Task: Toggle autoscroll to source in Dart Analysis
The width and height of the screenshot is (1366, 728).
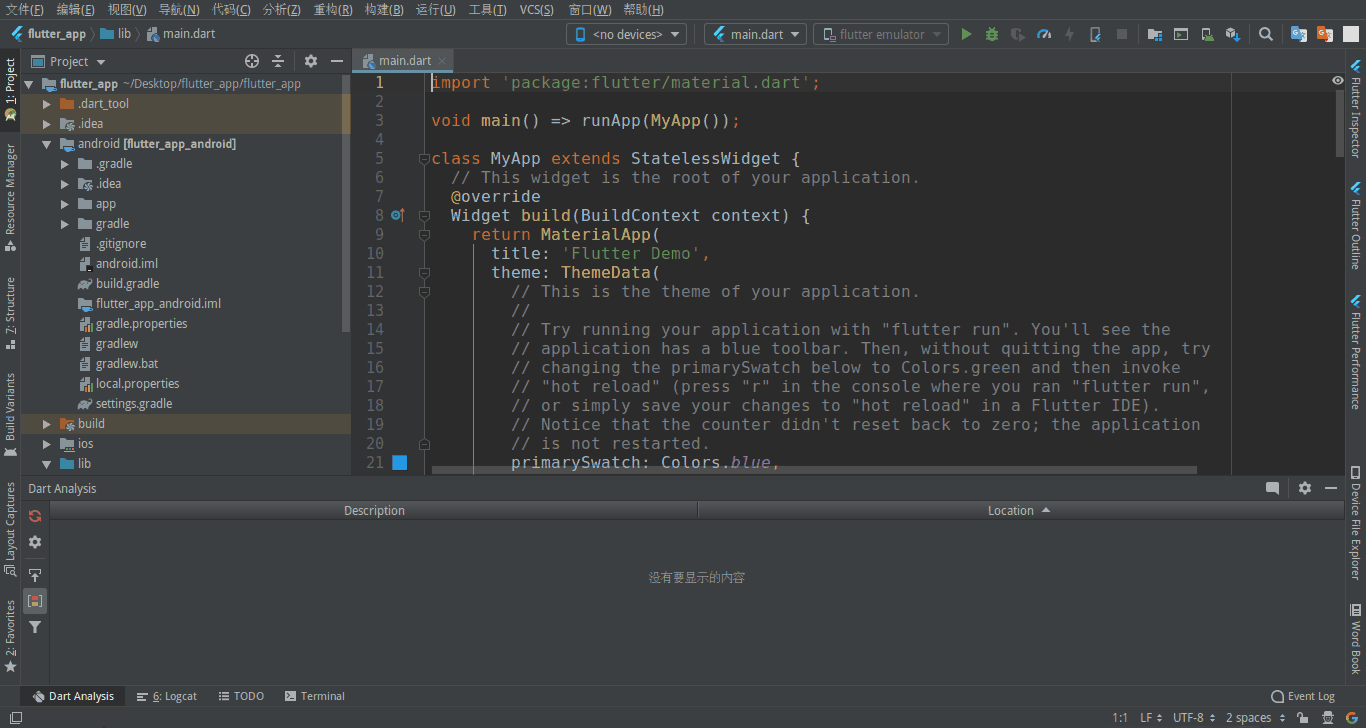Action: tap(35, 575)
